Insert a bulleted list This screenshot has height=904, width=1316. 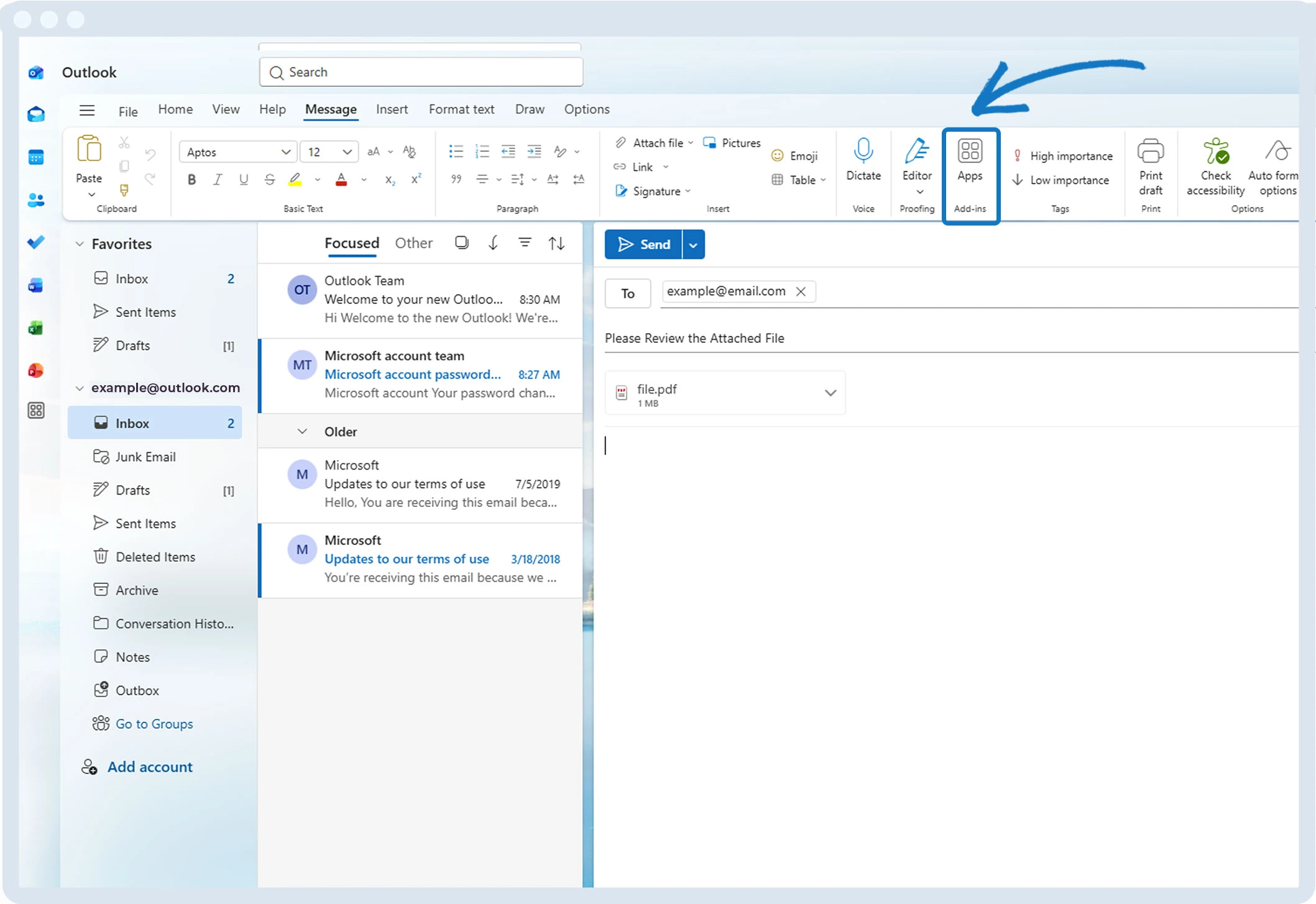pyautogui.click(x=456, y=151)
